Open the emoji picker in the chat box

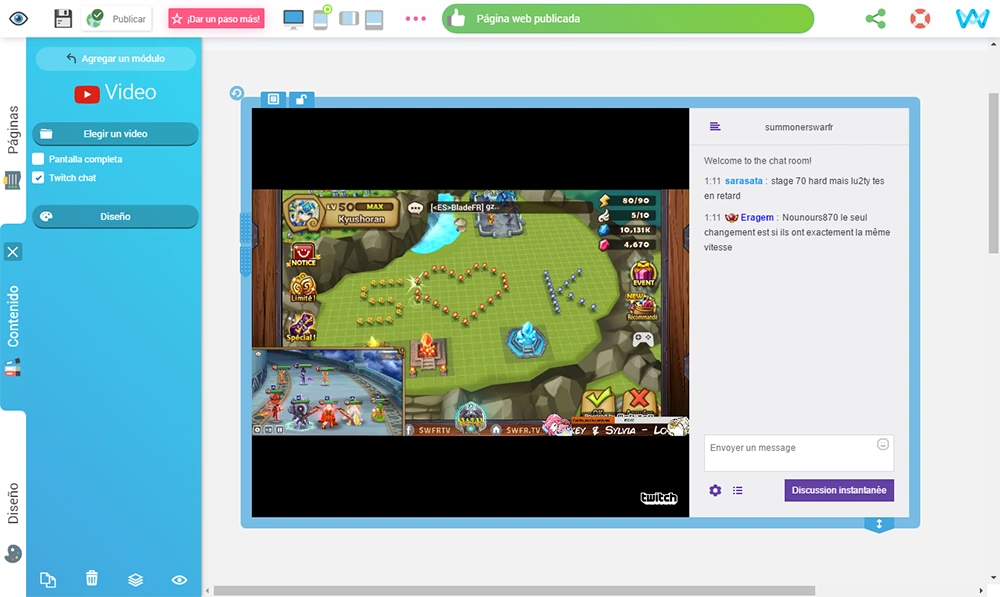(883, 445)
